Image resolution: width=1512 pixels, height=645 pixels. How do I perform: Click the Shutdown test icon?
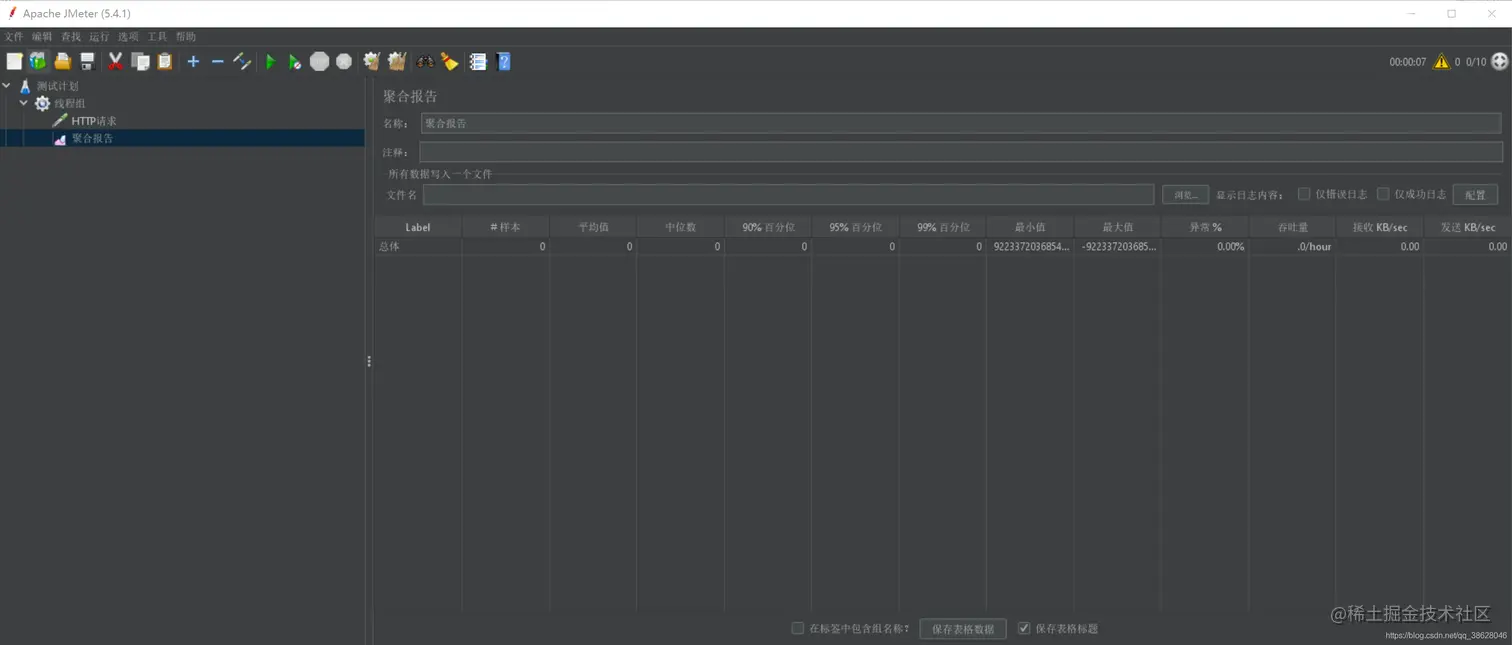click(344, 62)
